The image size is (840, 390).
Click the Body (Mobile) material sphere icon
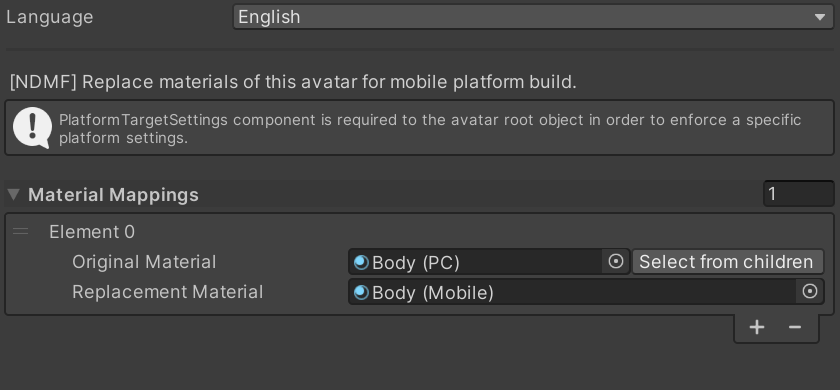click(x=361, y=292)
